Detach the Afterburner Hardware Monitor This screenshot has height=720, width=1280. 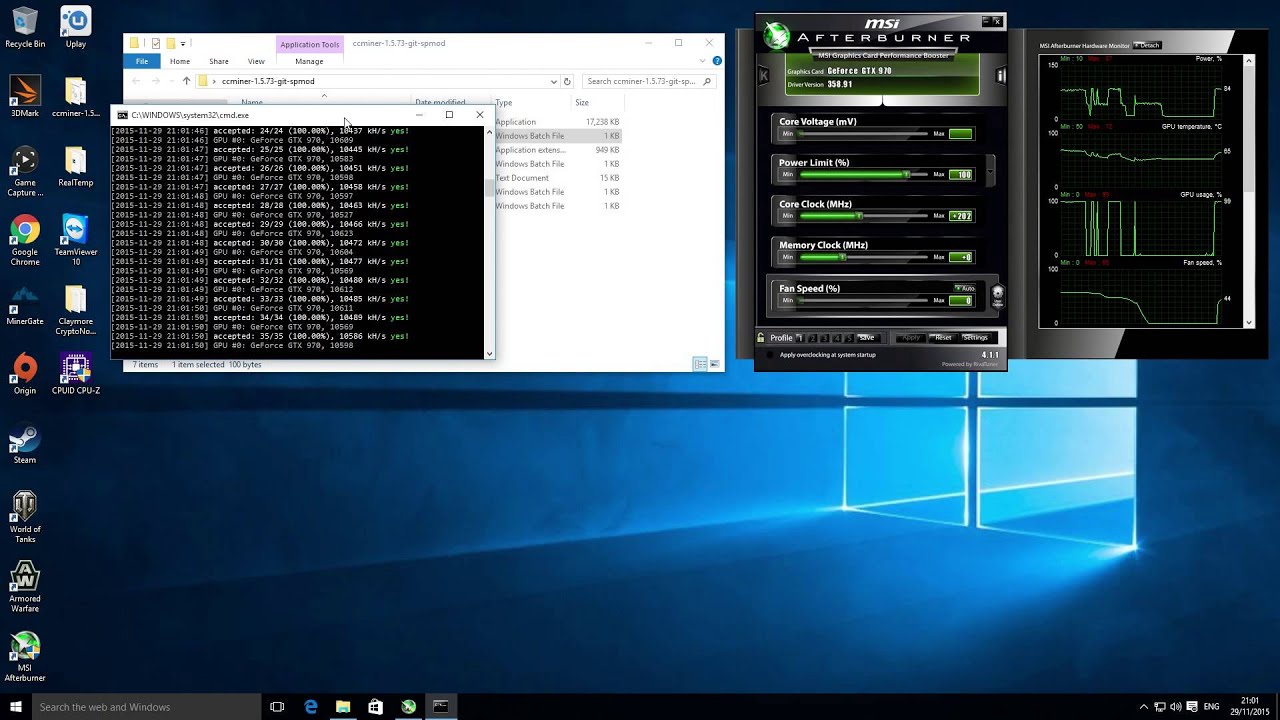1148,45
